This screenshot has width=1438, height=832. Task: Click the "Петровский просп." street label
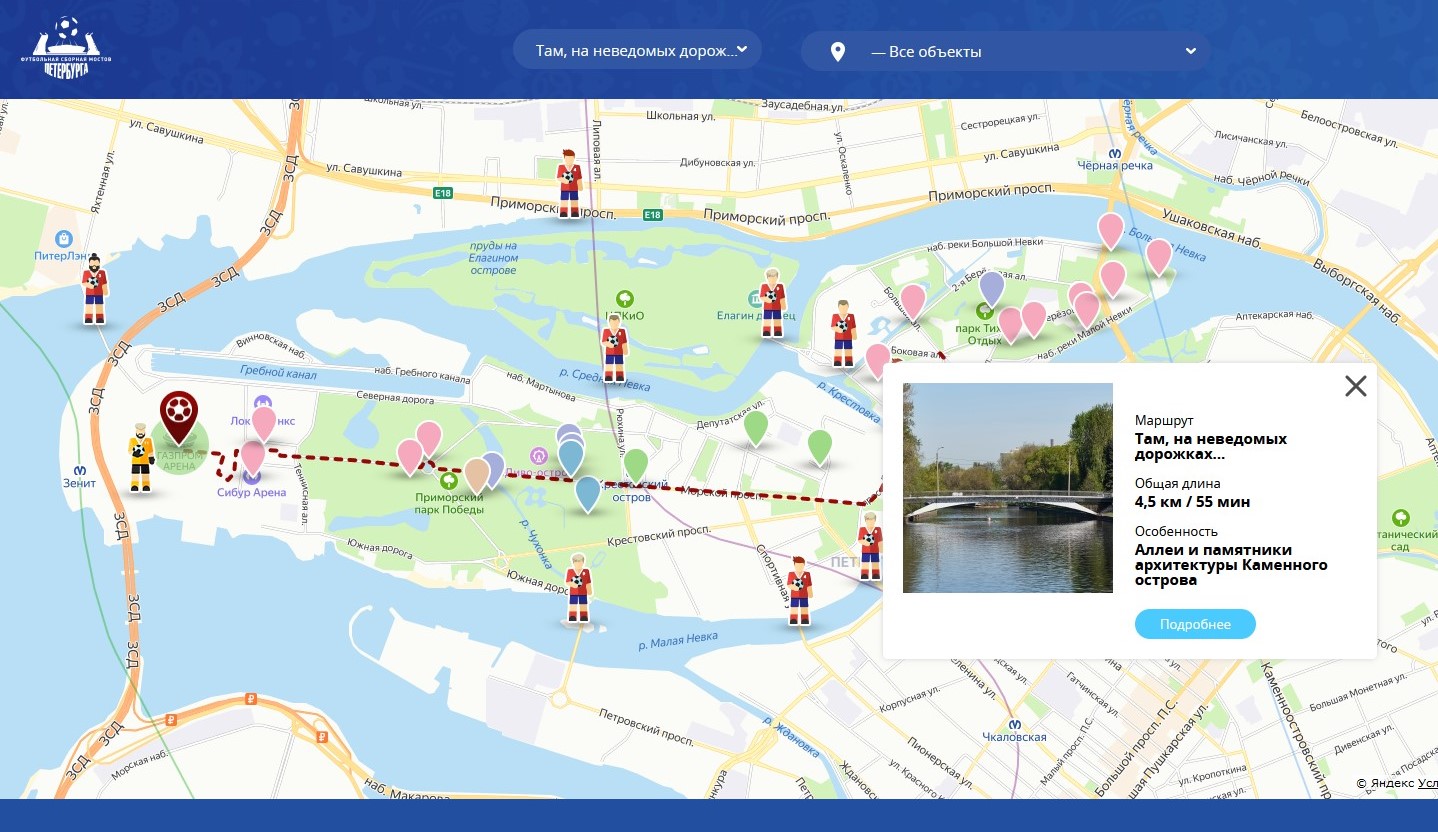(645, 727)
